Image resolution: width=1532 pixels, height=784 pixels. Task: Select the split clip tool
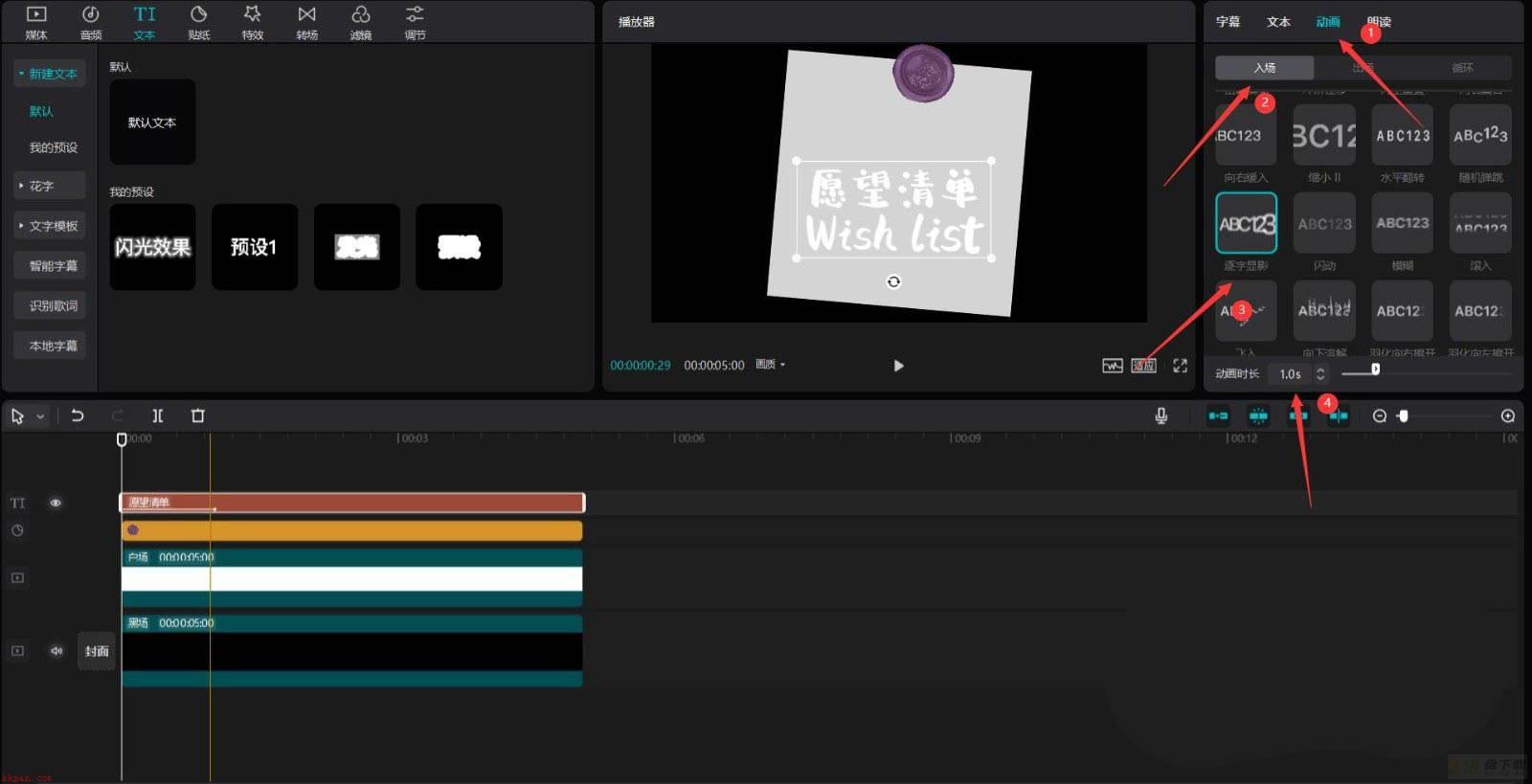[158, 415]
